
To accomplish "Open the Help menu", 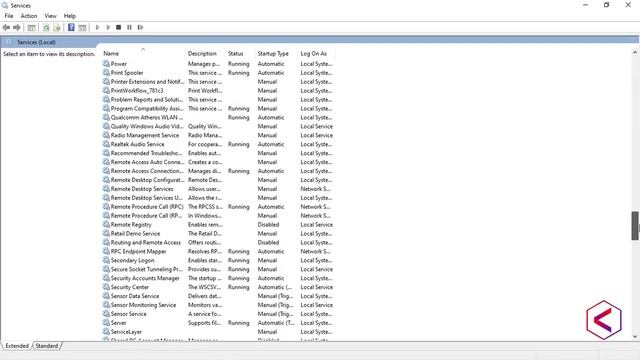I will pos(69,16).
